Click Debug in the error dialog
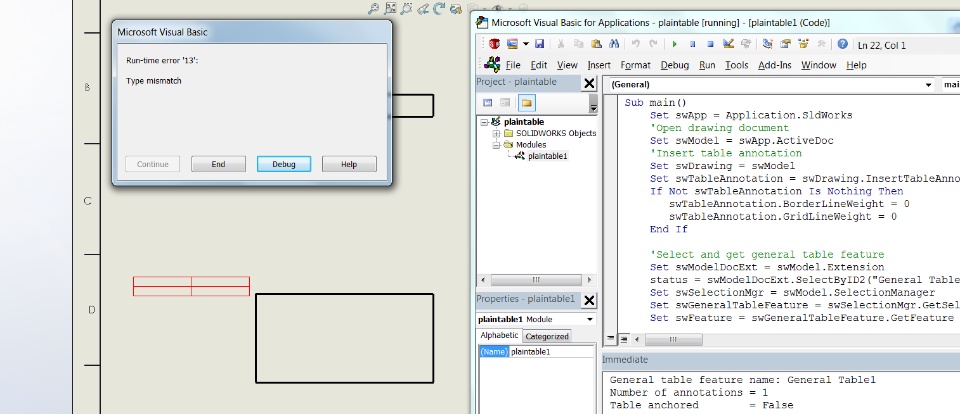Screen dimensions: 960x414 (283, 164)
